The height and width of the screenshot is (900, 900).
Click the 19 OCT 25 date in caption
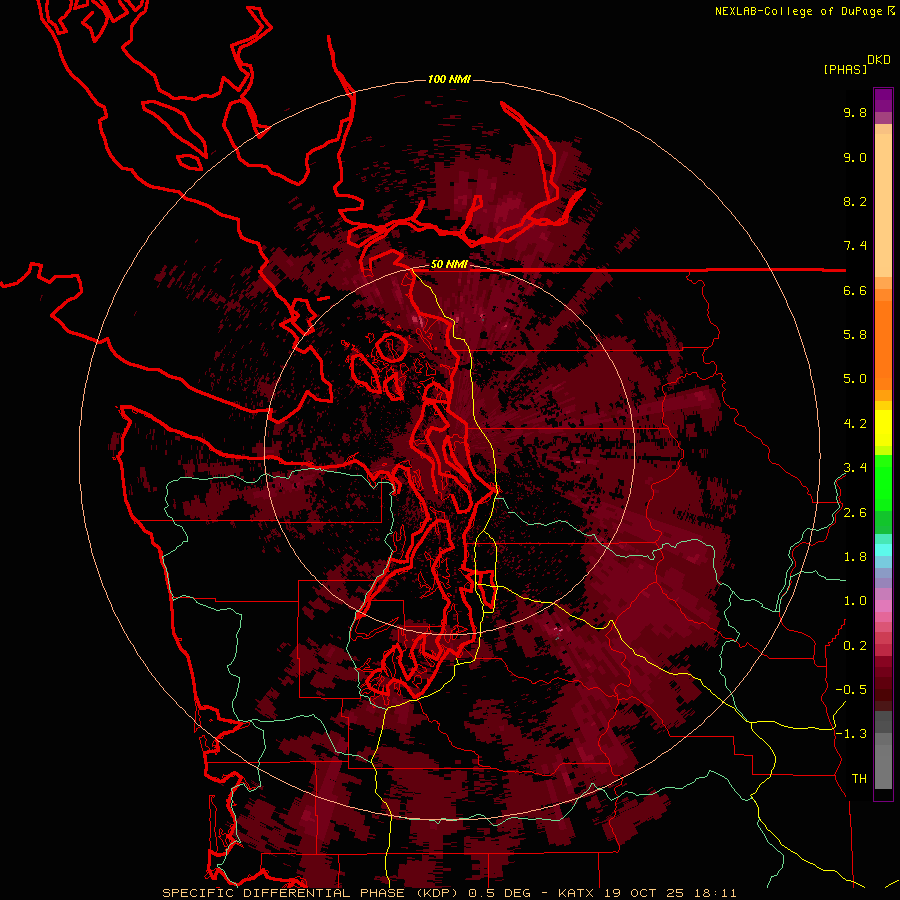coord(645,893)
